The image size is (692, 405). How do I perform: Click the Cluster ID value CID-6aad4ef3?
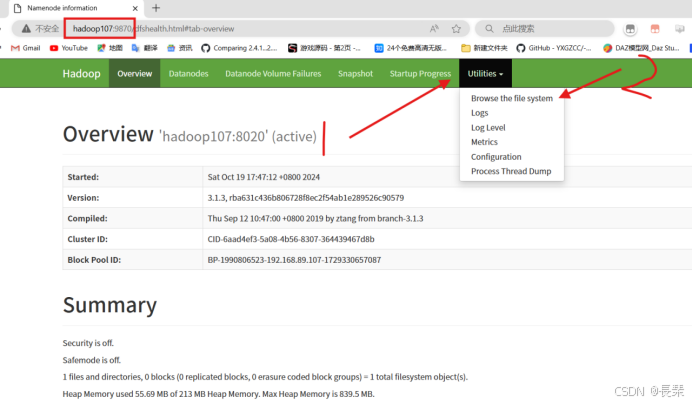291,239
